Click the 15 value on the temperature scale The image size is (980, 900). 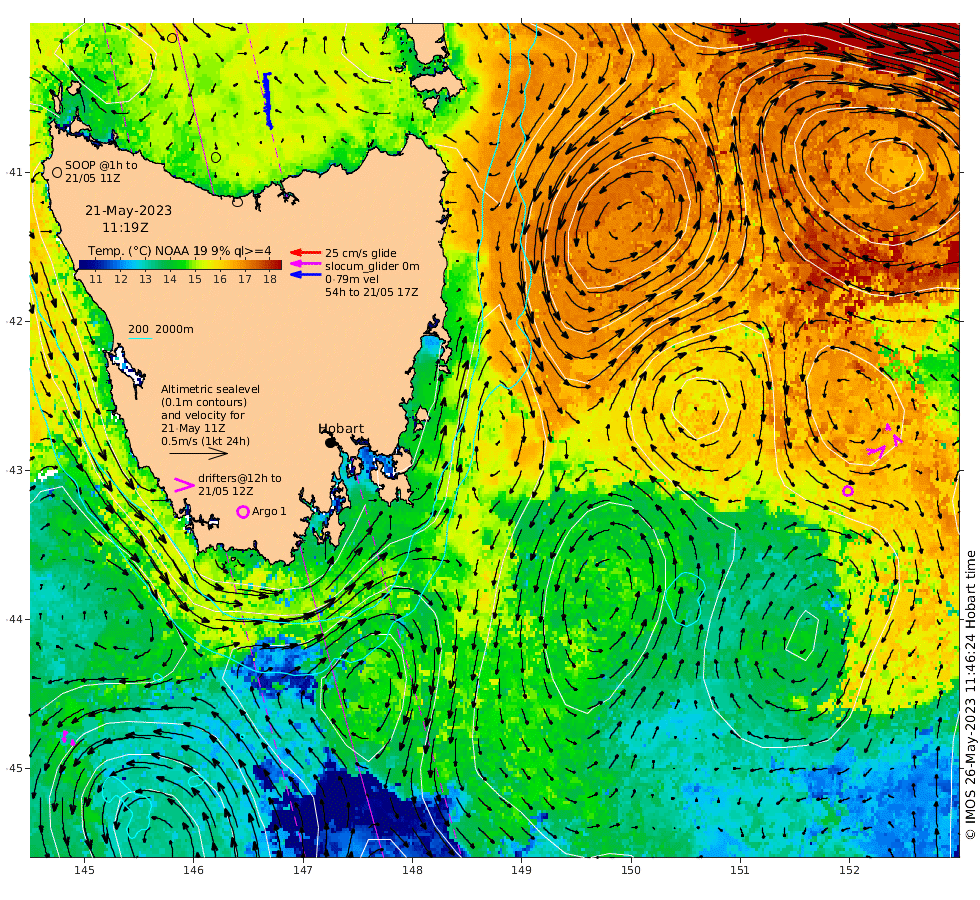[195, 279]
